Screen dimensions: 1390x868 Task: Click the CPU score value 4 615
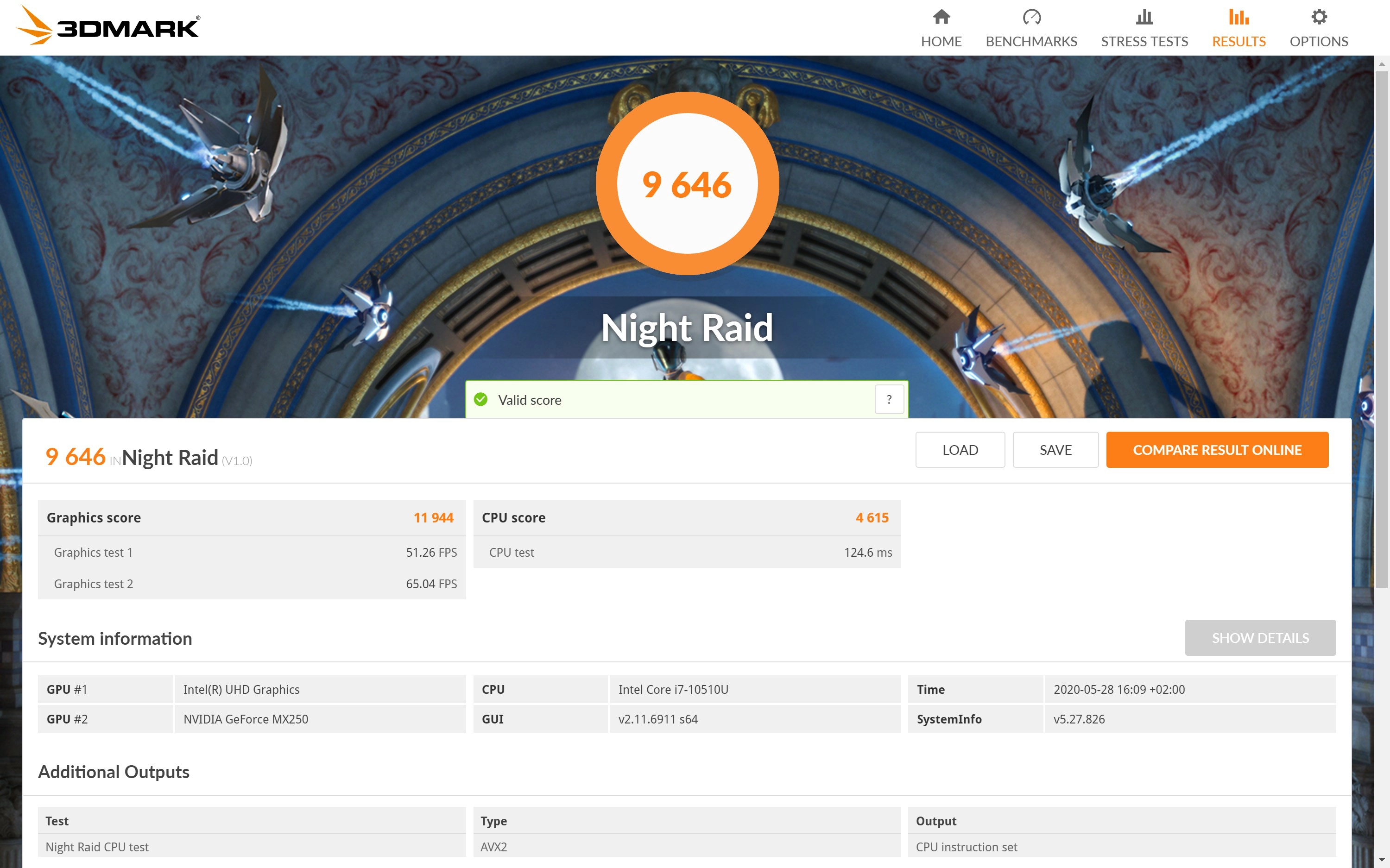872,518
